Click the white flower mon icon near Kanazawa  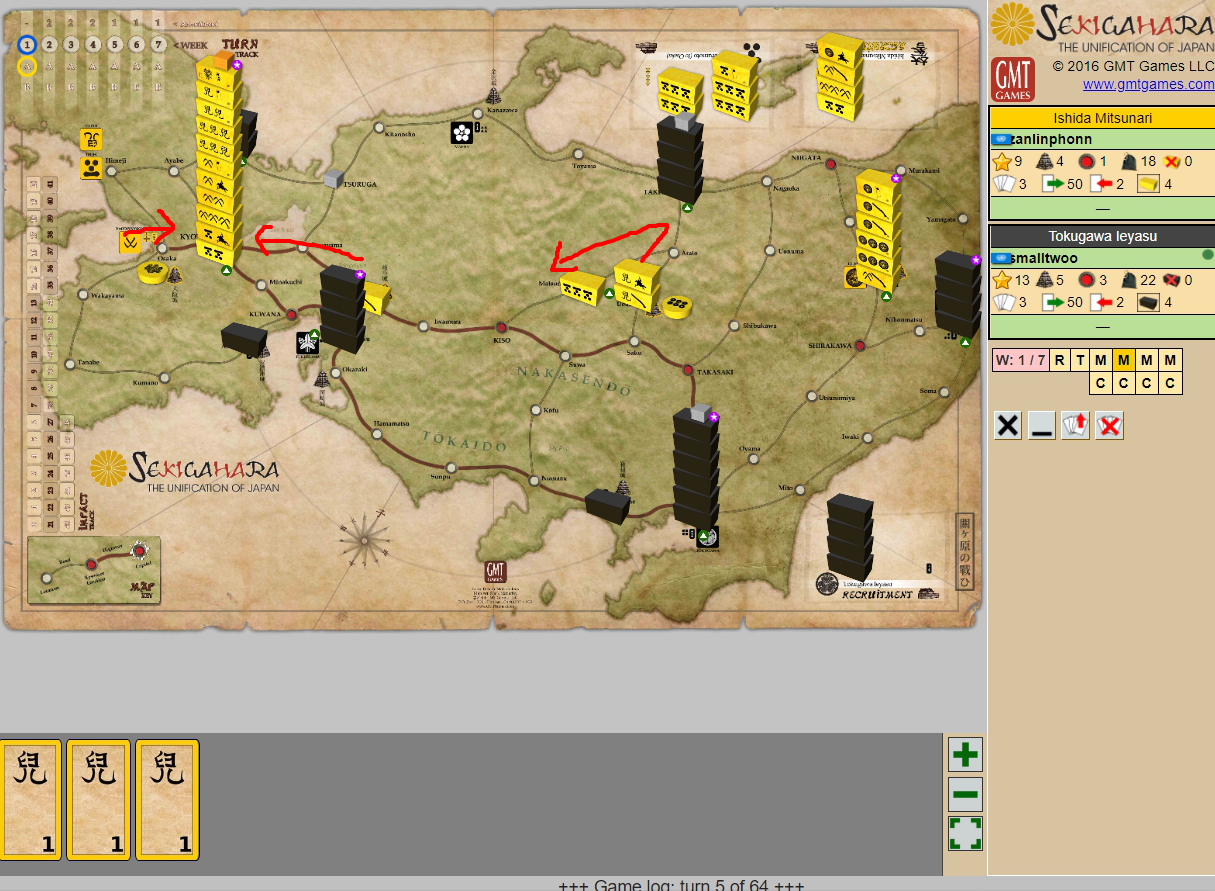462,132
